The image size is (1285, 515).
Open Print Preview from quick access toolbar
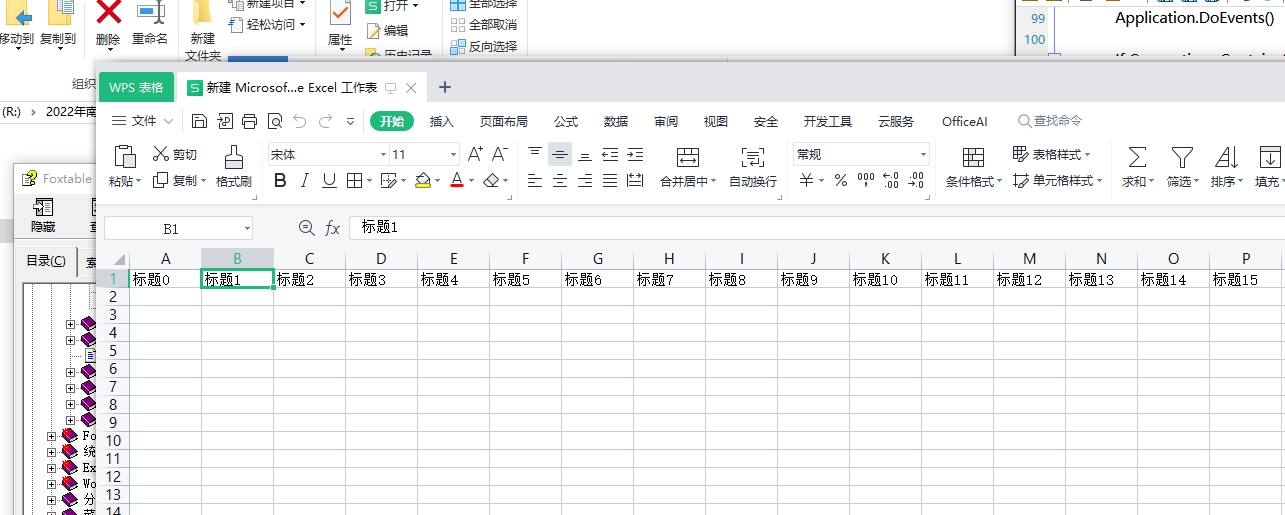(x=275, y=121)
